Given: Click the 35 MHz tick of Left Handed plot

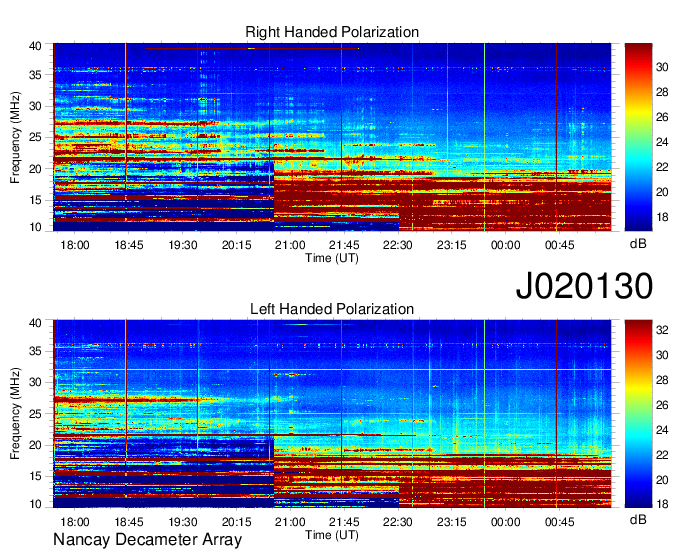Looking at the screenshot, I should point(36,351).
